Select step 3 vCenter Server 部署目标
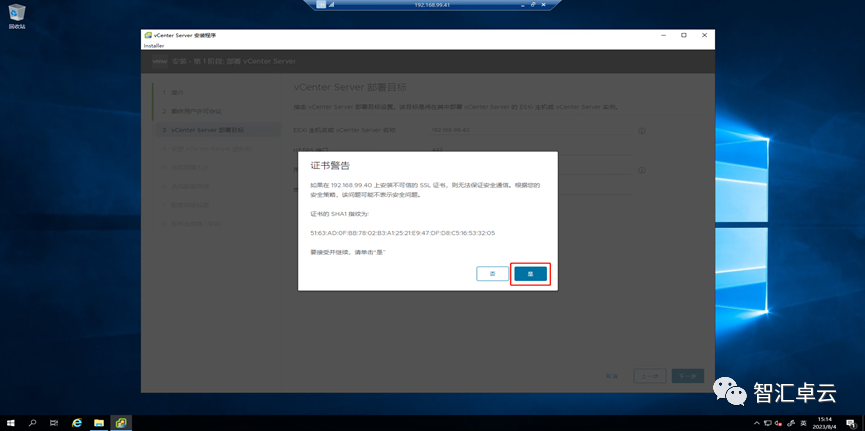Image resolution: width=865 pixels, height=431 pixels. click(218, 130)
